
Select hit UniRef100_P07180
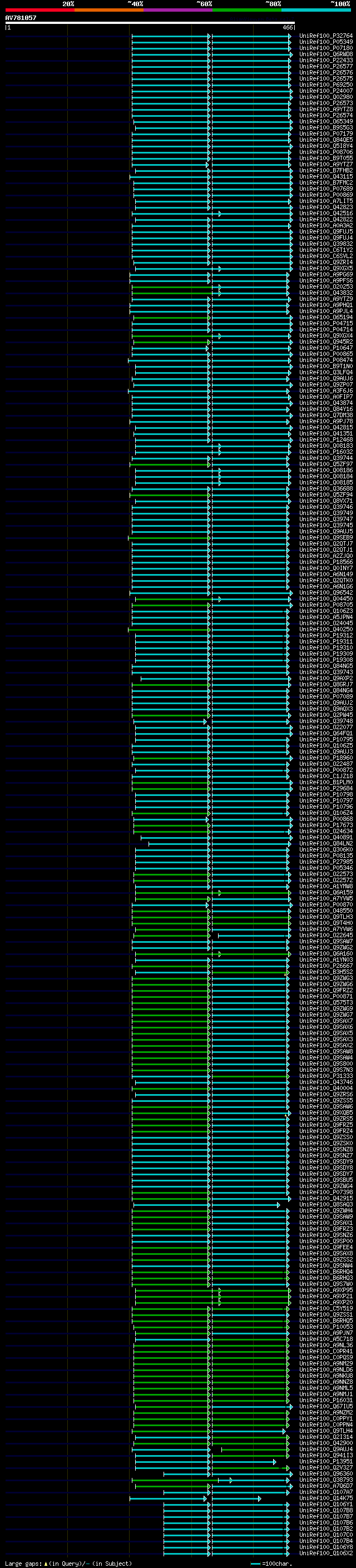(325, 48)
